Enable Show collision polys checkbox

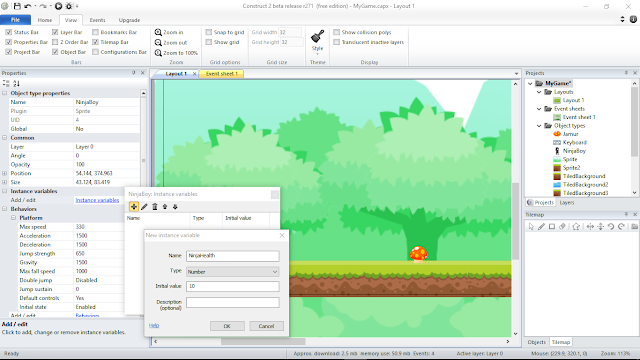(x=337, y=32)
